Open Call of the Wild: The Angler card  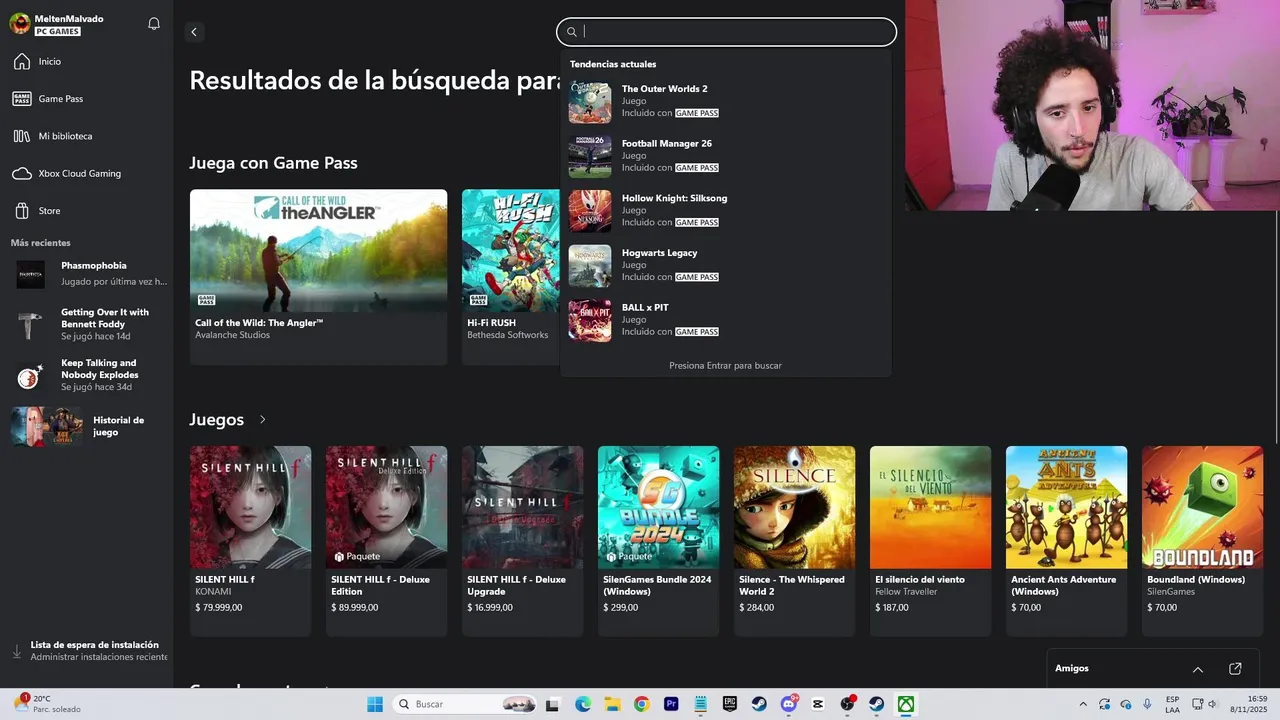point(318,277)
